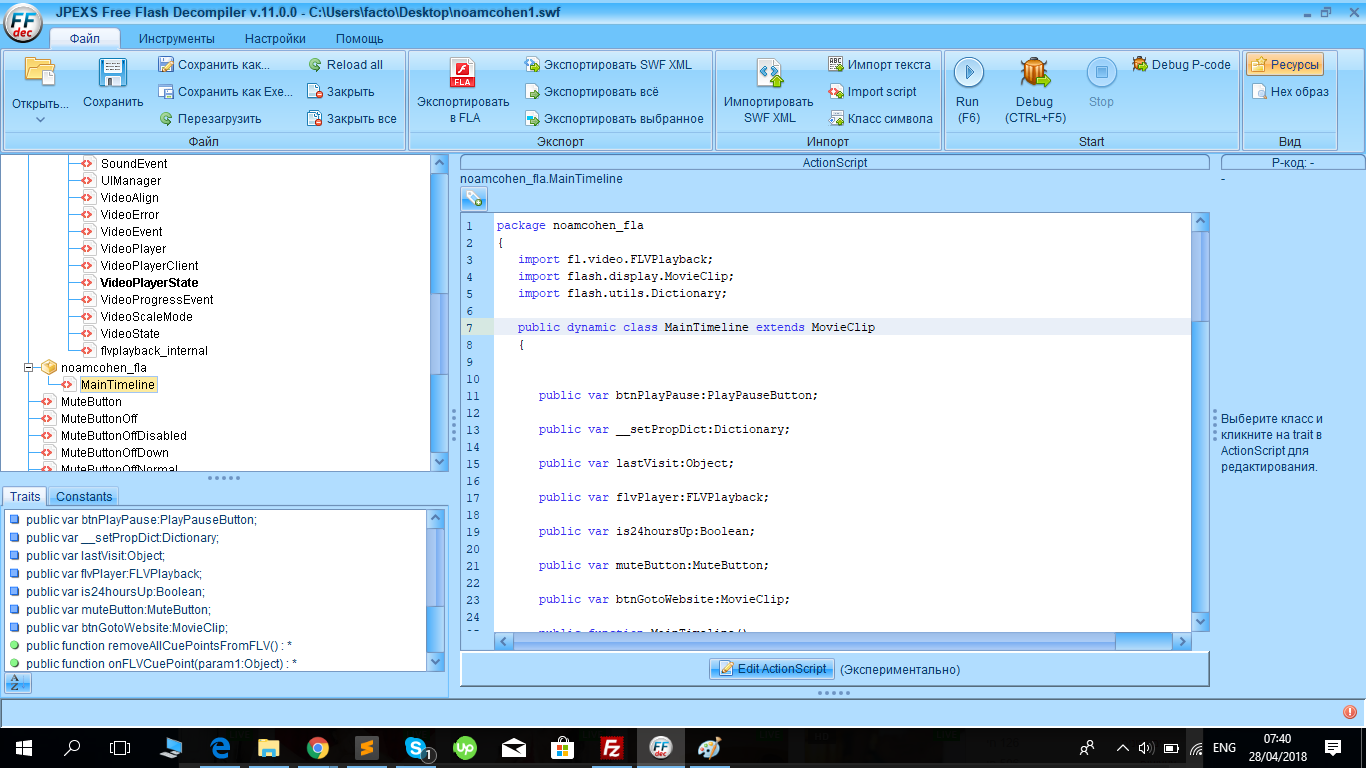This screenshot has width=1366, height=768.
Task: Select VideoScaleMode class in tree
Action: point(146,317)
